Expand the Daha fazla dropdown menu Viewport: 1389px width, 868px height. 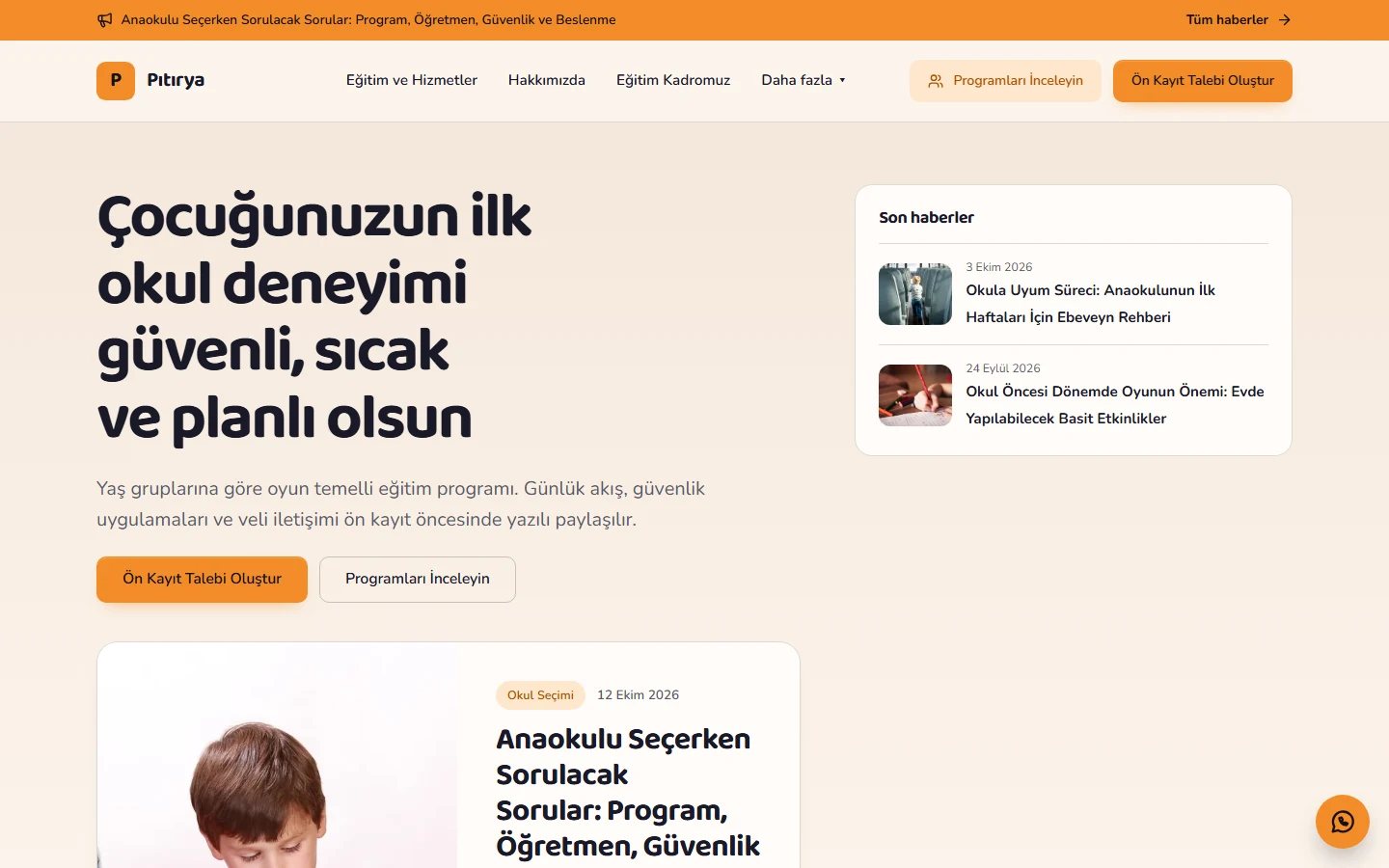803,80
